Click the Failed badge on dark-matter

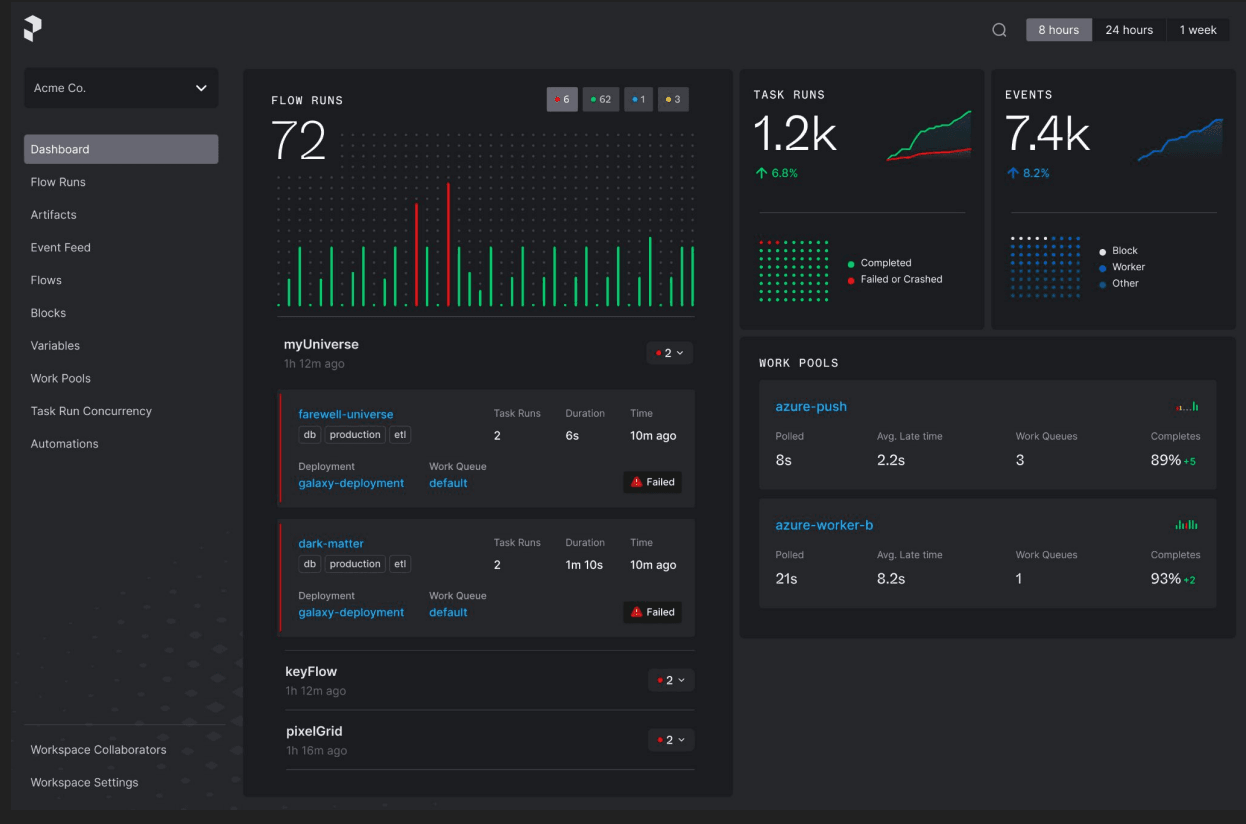(x=652, y=612)
